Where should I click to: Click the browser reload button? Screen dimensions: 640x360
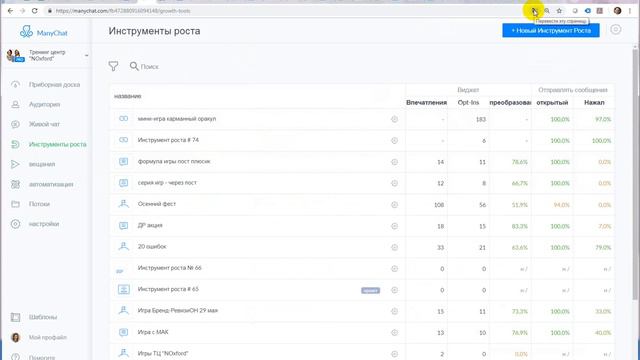[35, 11]
